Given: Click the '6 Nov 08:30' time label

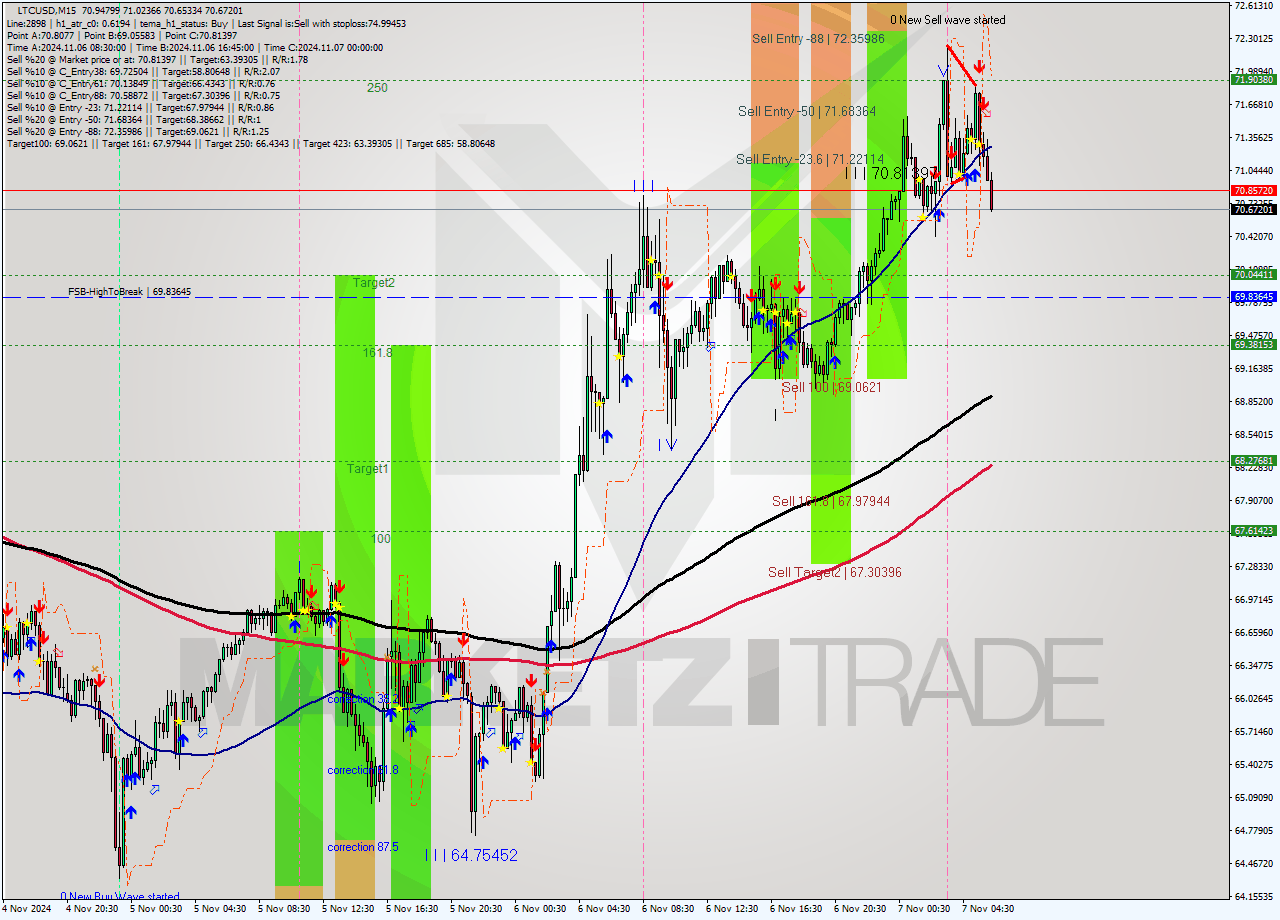Looking at the screenshot, I should click(668, 909).
